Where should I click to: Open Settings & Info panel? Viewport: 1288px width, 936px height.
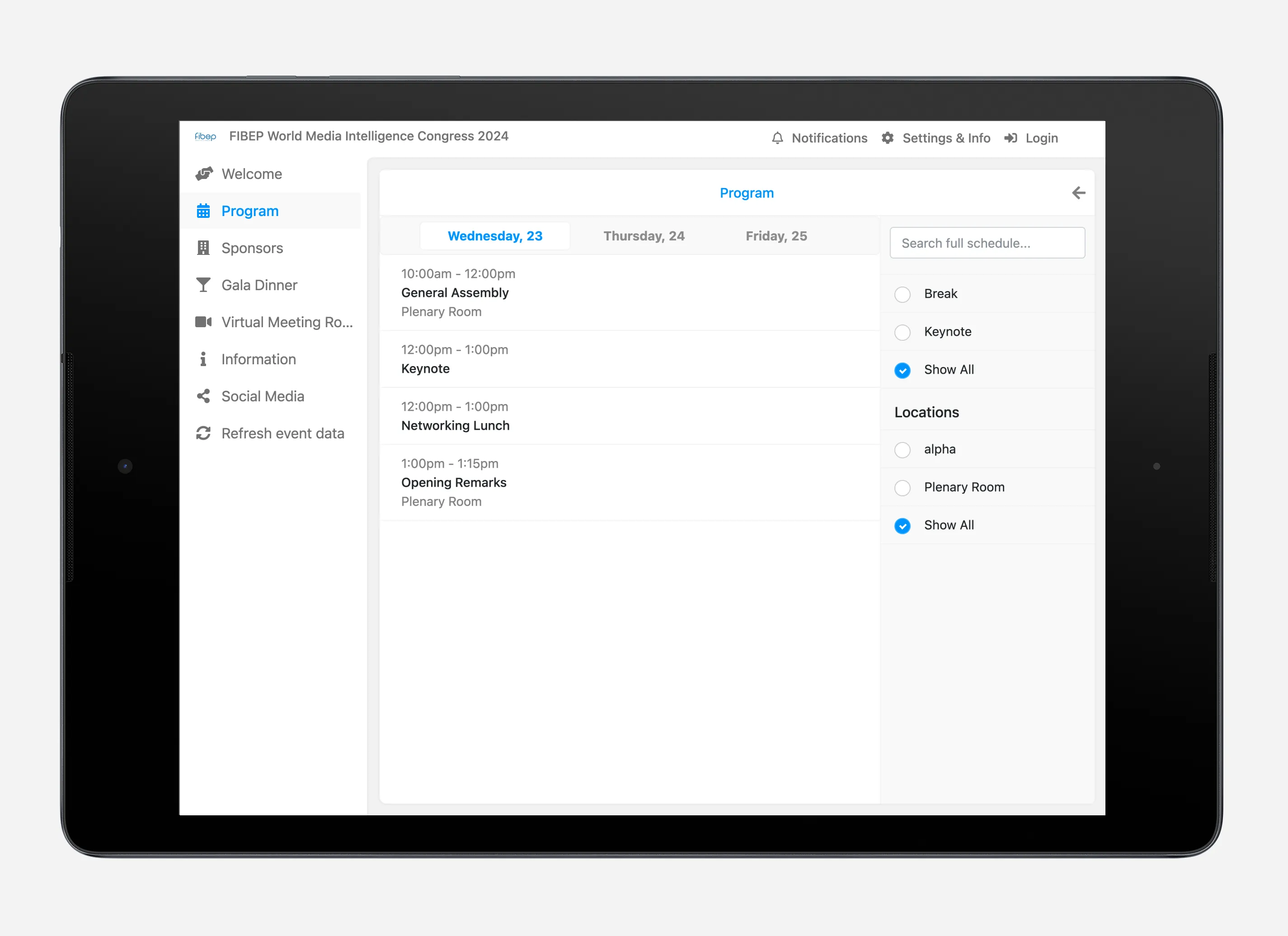[936, 137]
